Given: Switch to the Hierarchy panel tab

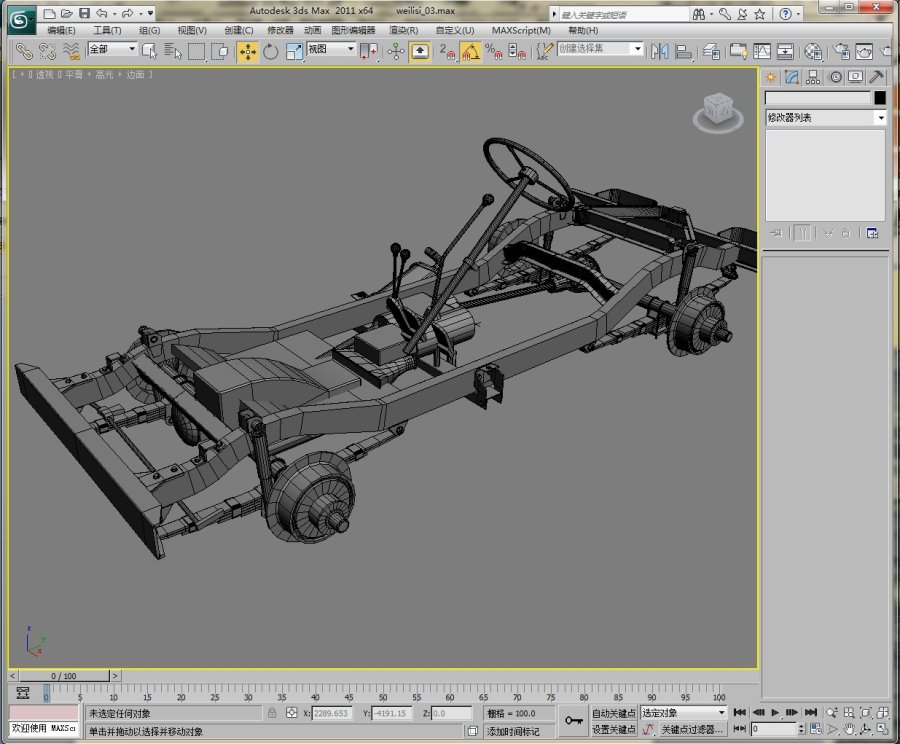Looking at the screenshot, I should click(x=813, y=78).
